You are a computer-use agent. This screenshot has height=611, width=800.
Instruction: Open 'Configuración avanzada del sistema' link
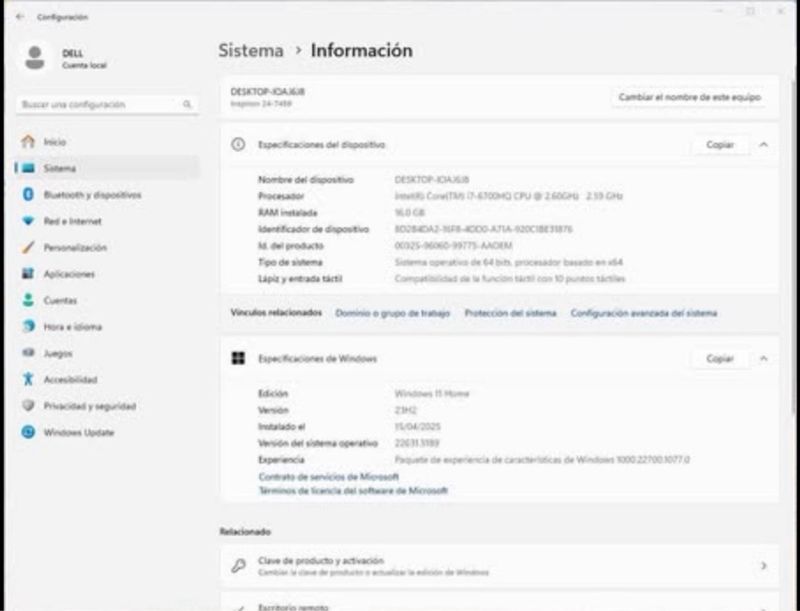644,313
